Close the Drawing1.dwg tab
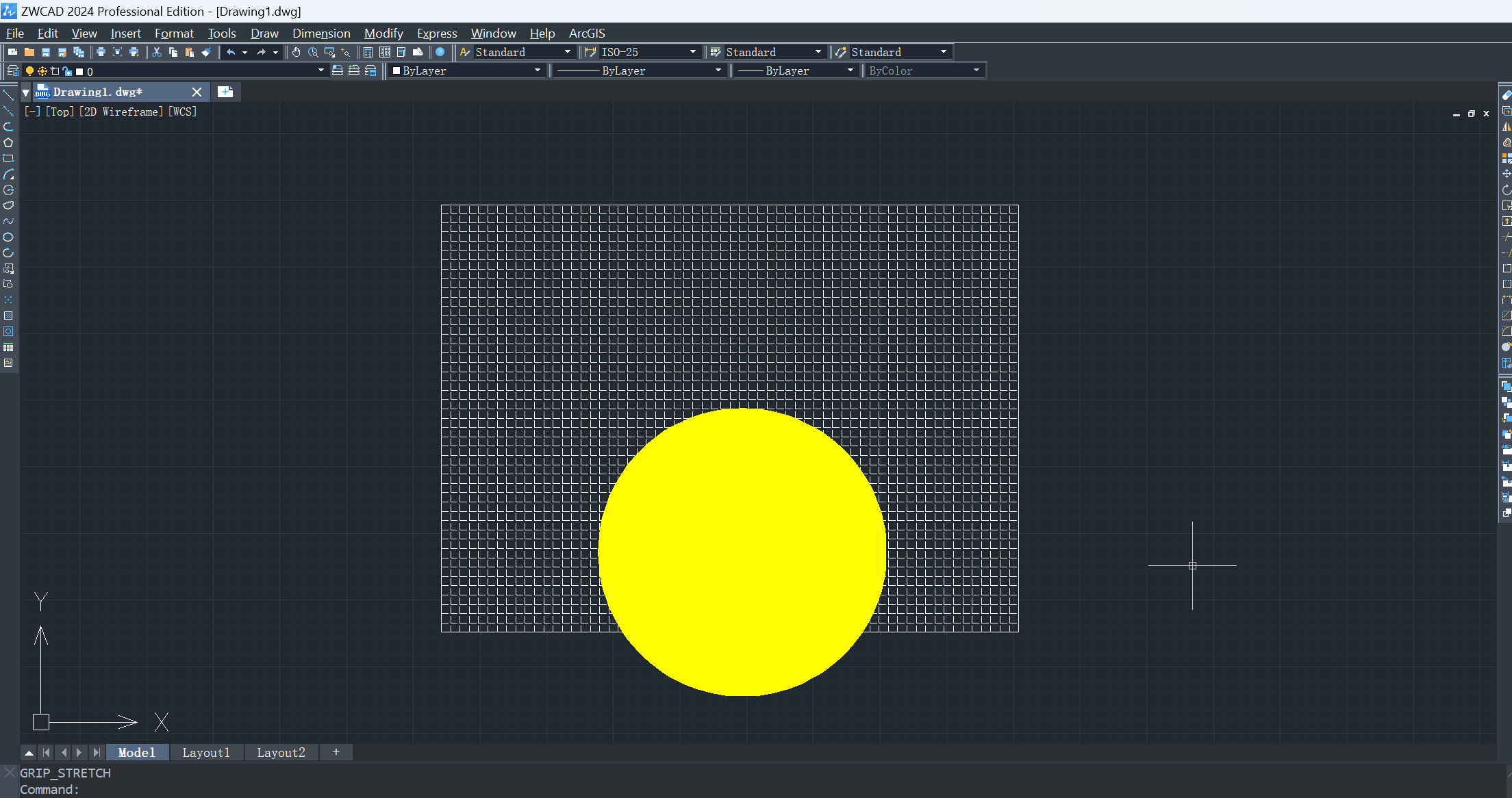The height and width of the screenshot is (798, 1512). 197,92
